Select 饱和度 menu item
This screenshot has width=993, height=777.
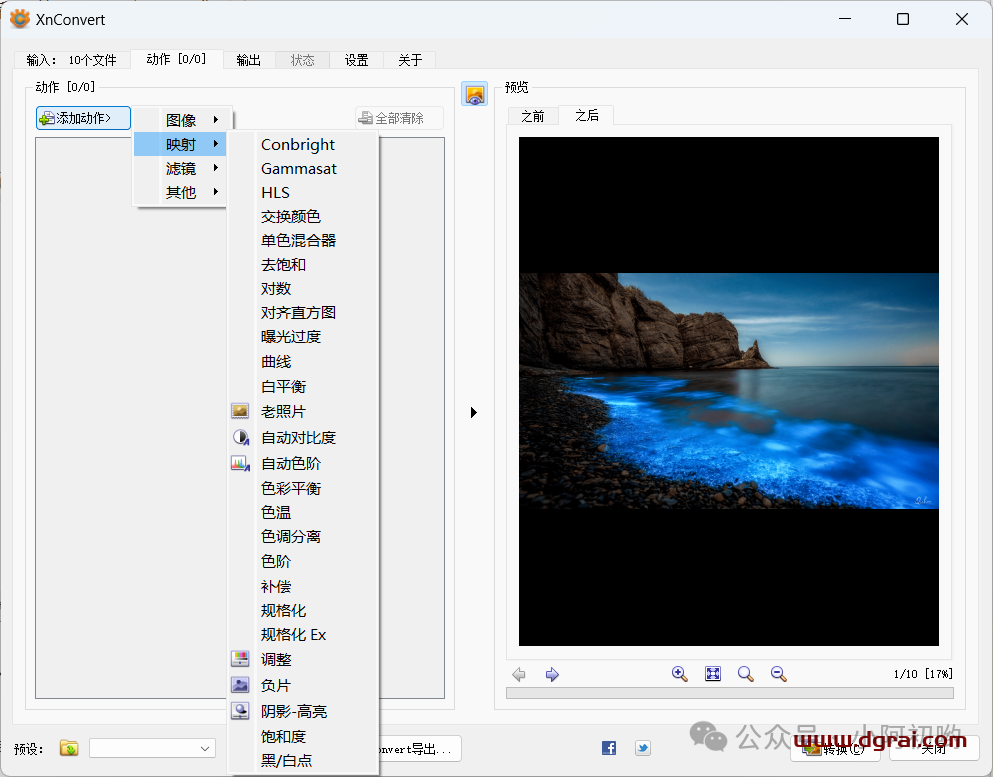click(x=303, y=736)
